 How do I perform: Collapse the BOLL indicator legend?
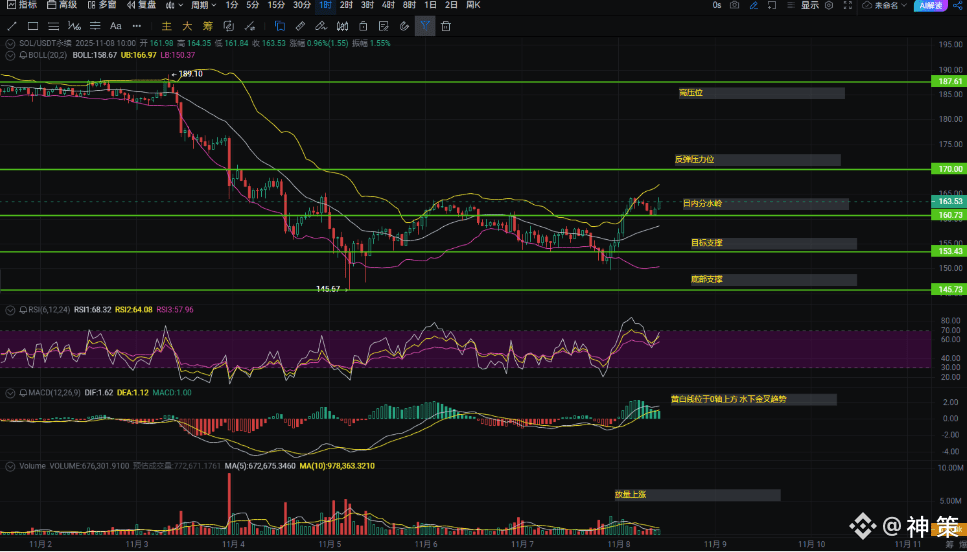point(8,55)
